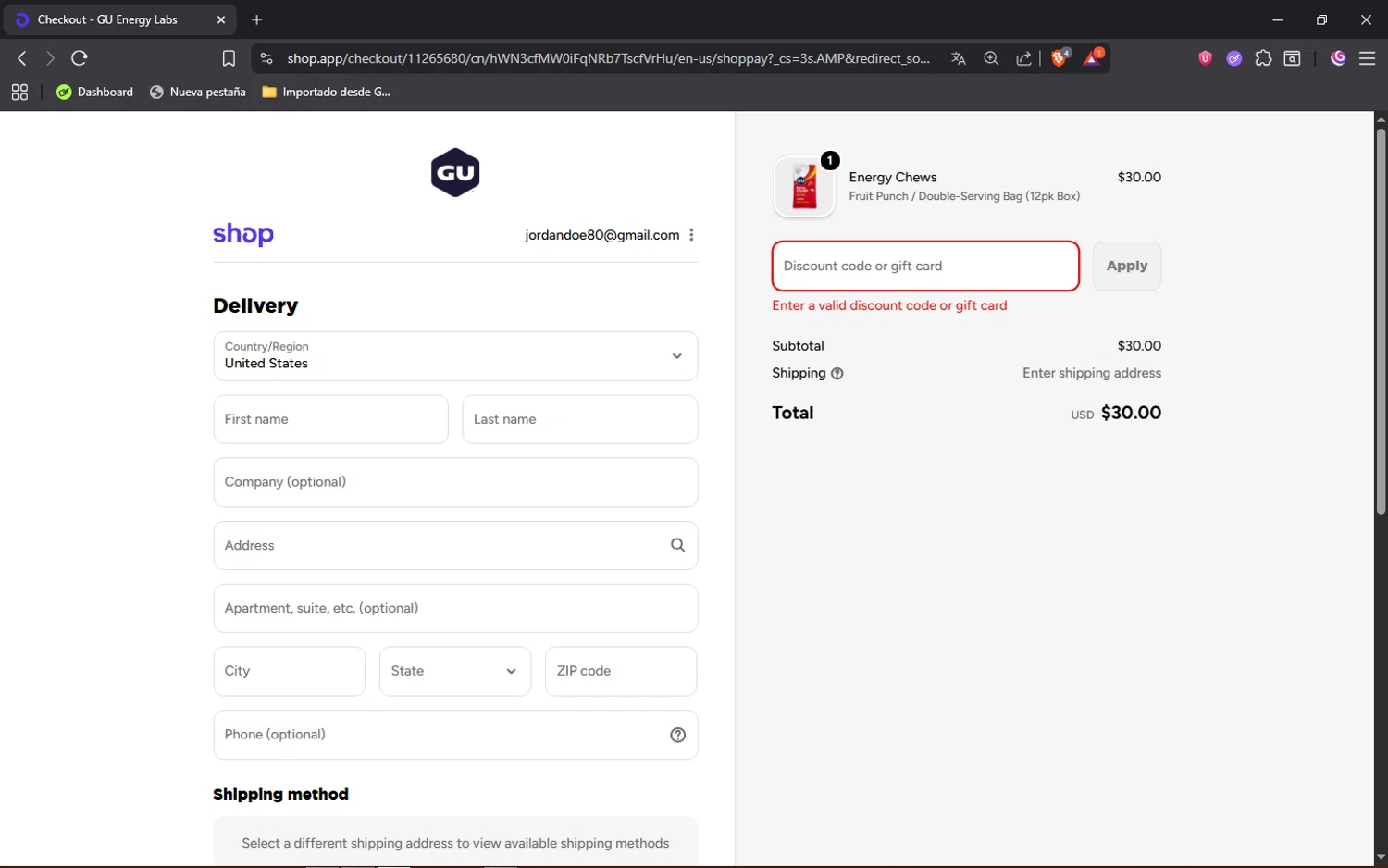Restore down the browser window
This screenshot has width=1388, height=868.
coord(1321,19)
